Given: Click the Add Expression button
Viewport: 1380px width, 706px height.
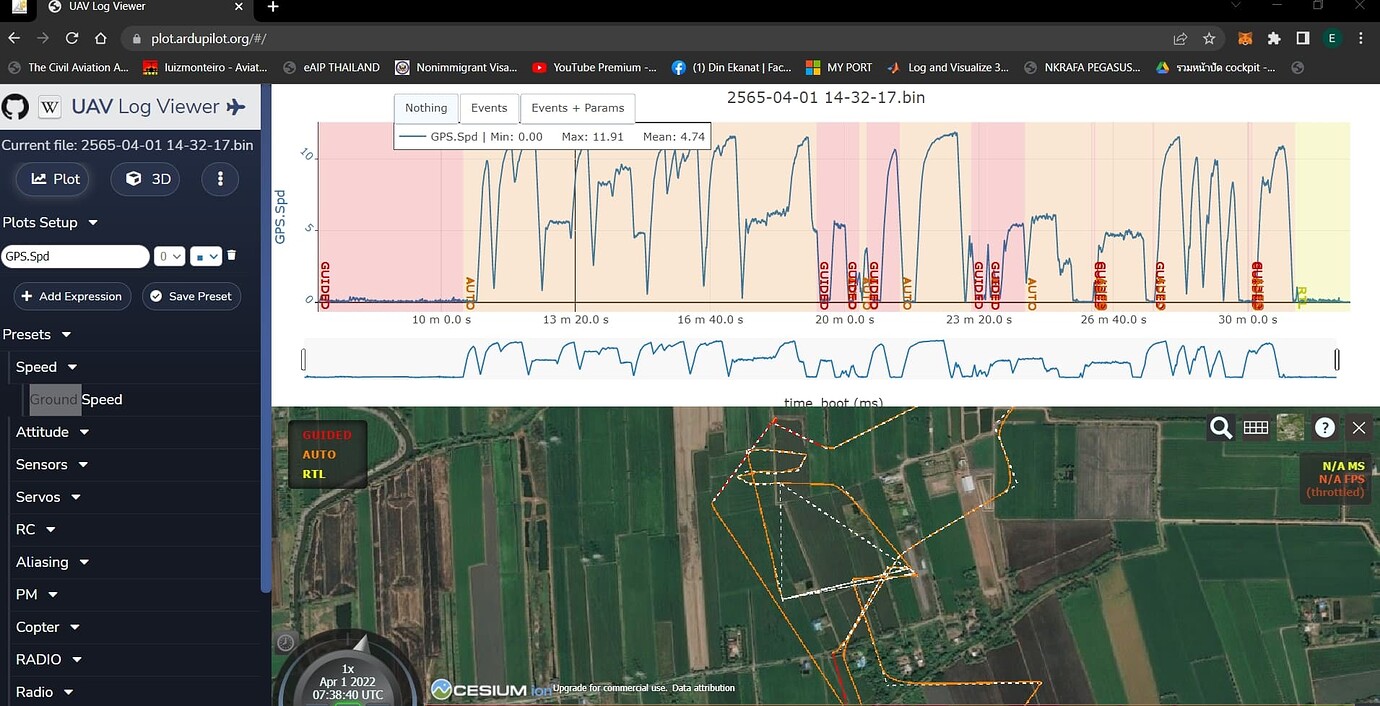Looking at the screenshot, I should coord(71,296).
